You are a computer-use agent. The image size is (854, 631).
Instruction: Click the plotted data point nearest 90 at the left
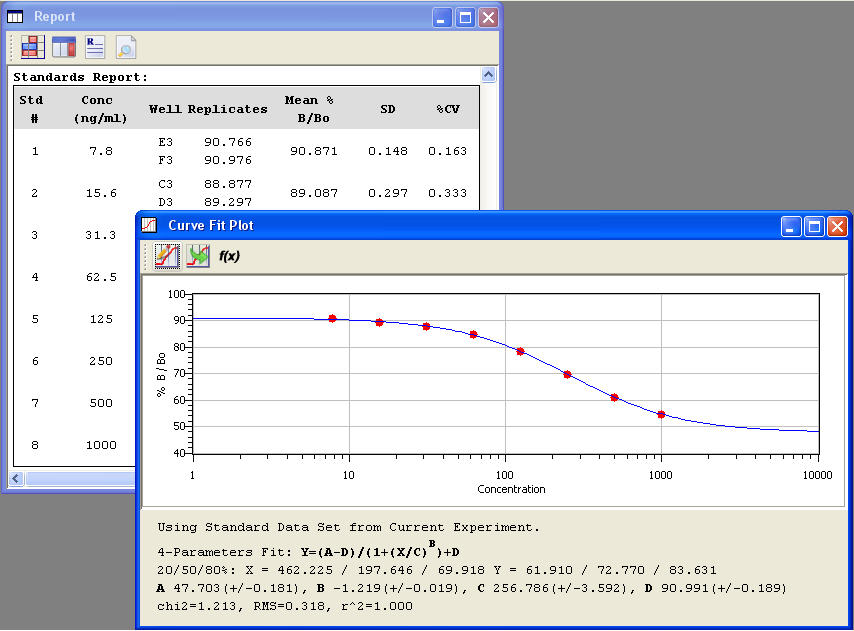(333, 318)
